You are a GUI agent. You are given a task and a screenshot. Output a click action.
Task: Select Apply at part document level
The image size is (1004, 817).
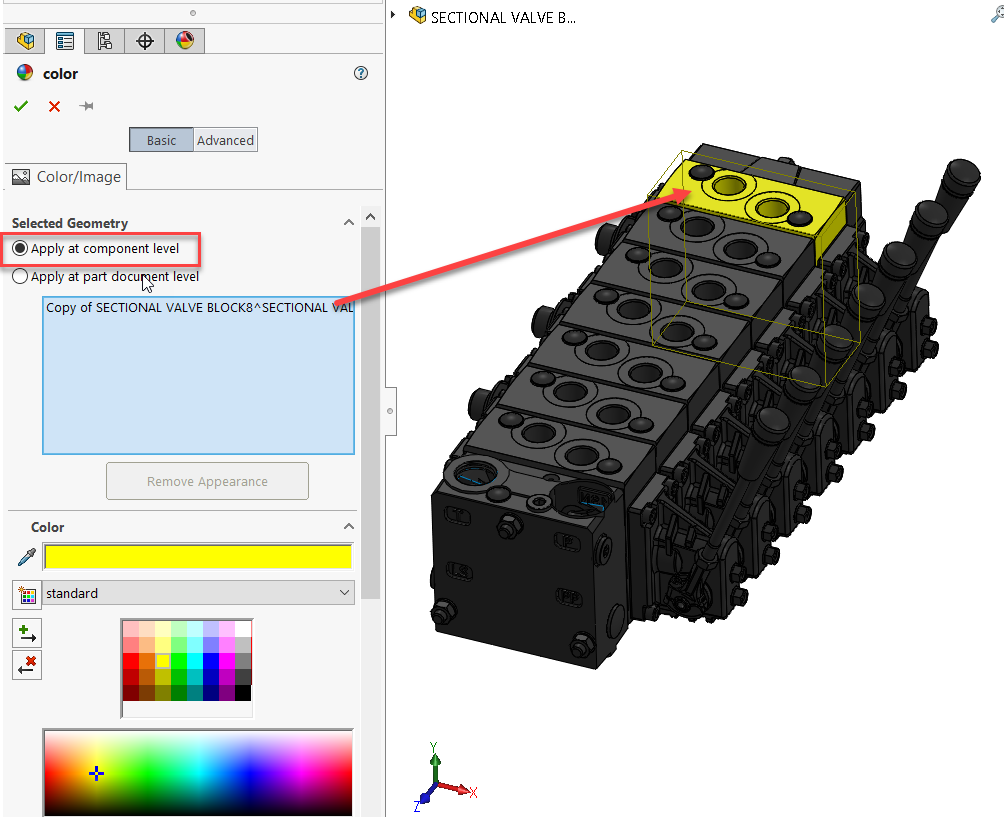[106, 277]
